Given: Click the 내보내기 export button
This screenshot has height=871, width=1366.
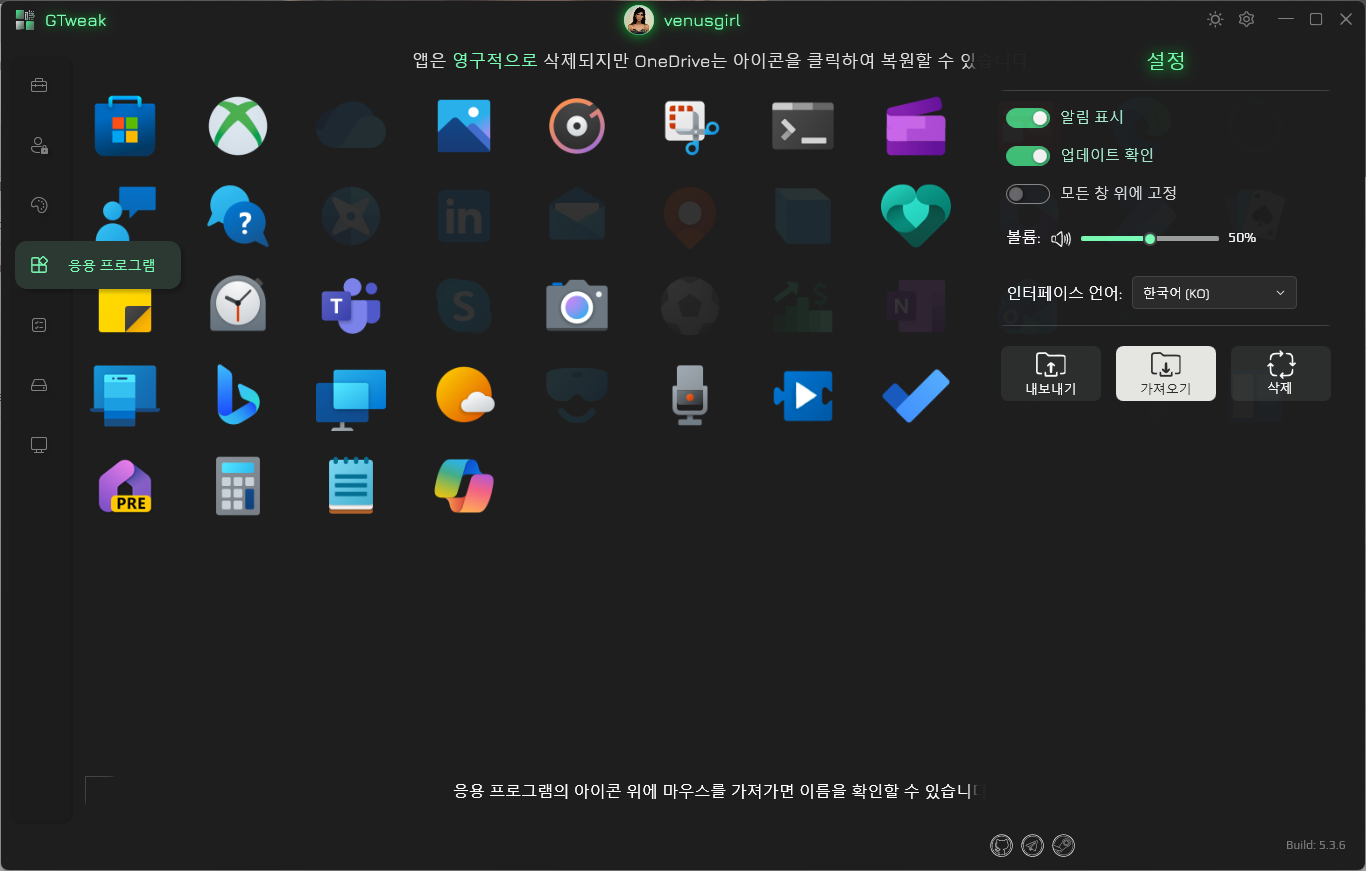Looking at the screenshot, I should point(1051,374).
